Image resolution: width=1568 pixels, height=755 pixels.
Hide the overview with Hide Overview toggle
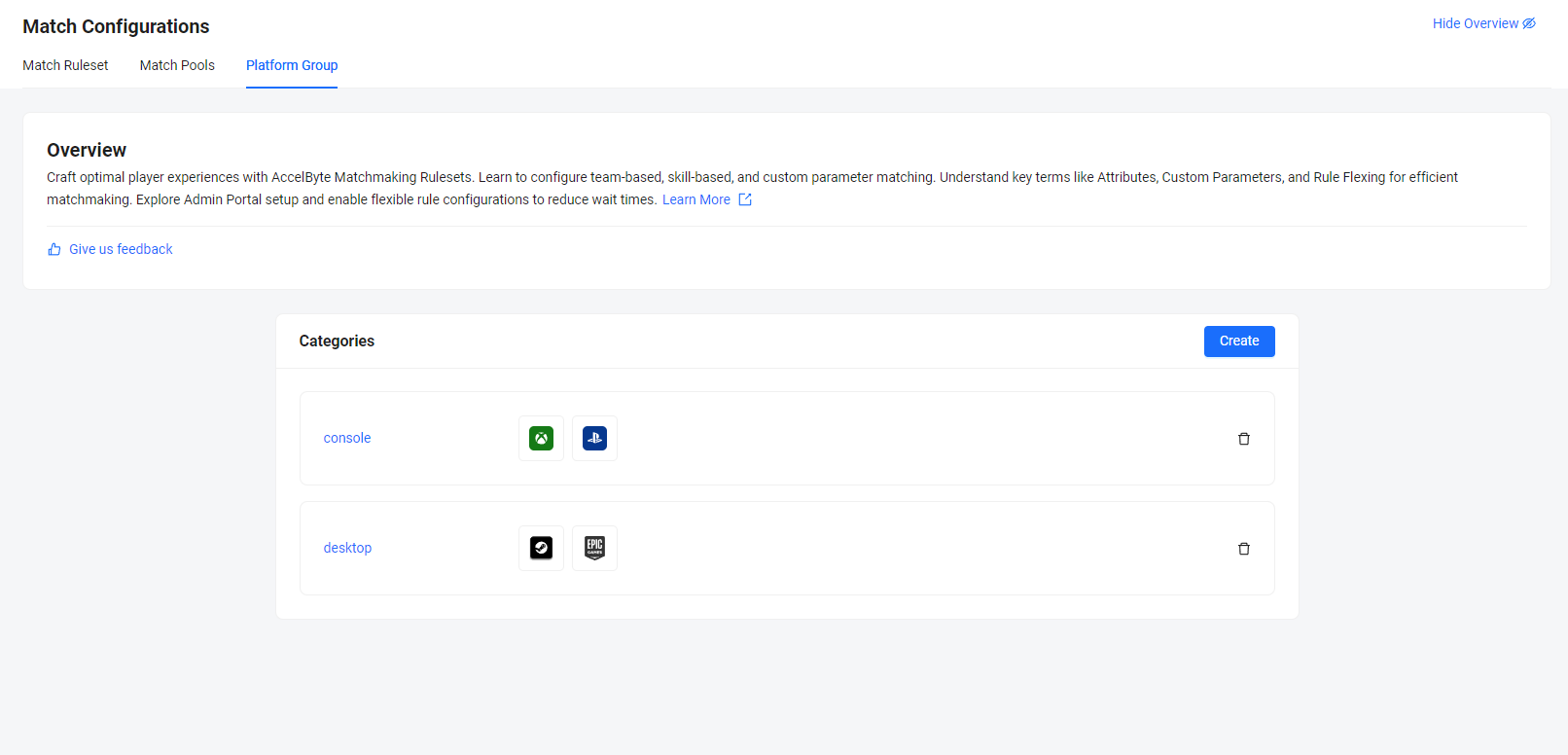point(1483,23)
